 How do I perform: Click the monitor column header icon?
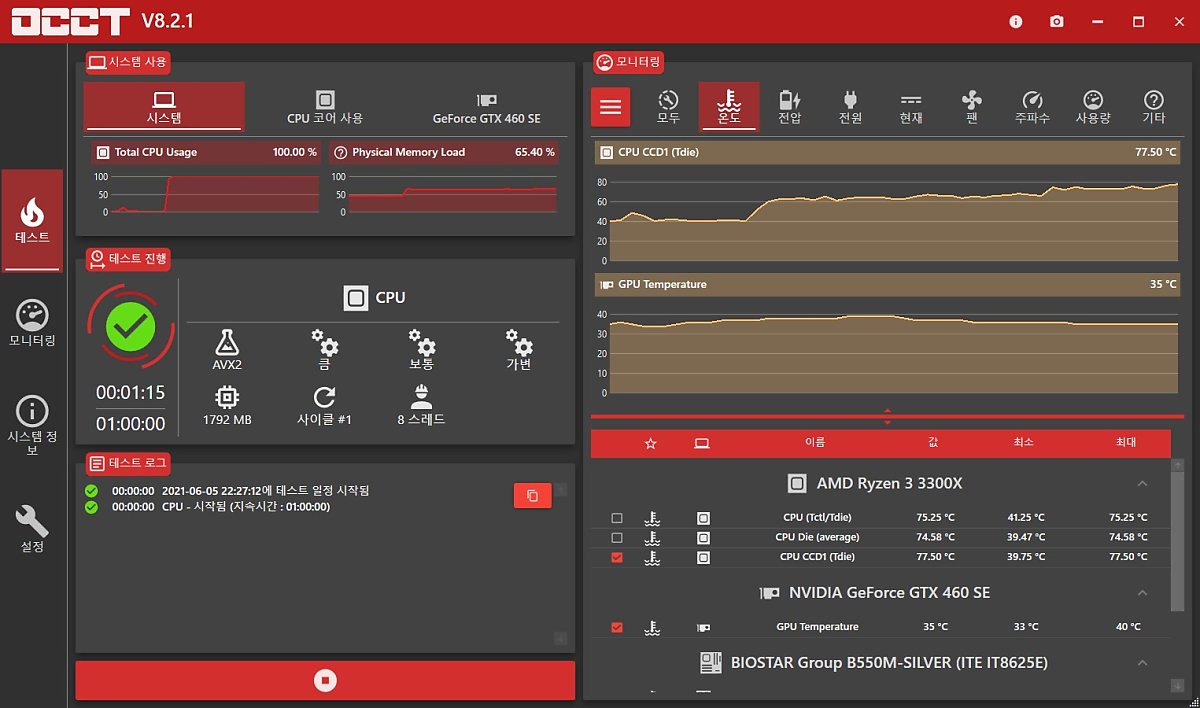(701, 443)
